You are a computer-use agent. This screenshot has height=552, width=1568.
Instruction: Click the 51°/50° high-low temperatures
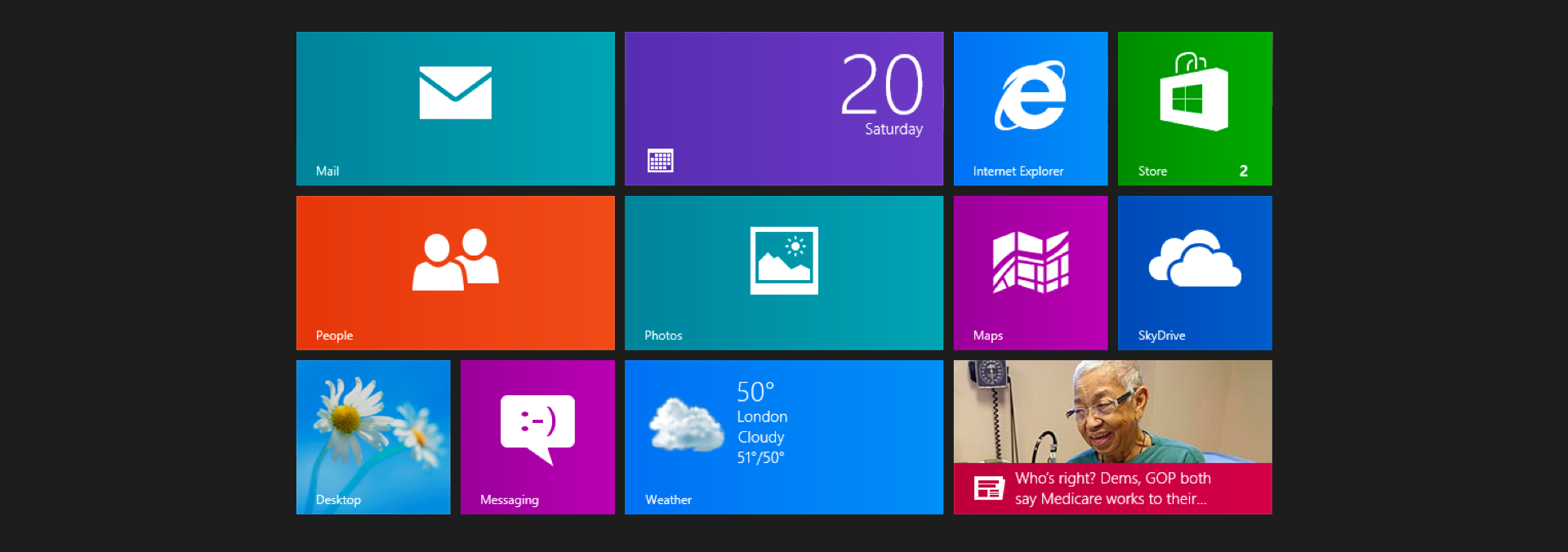760,458
